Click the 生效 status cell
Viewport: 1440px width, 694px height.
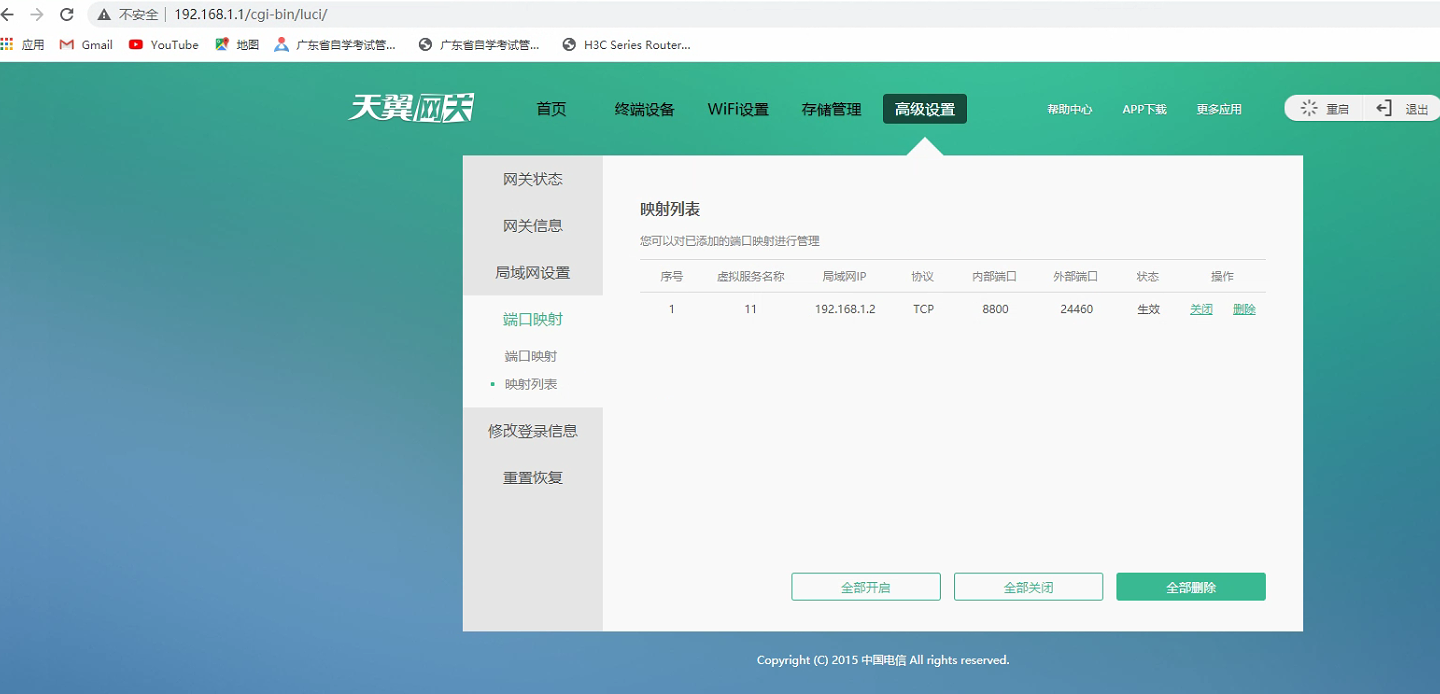pyautogui.click(x=1148, y=309)
